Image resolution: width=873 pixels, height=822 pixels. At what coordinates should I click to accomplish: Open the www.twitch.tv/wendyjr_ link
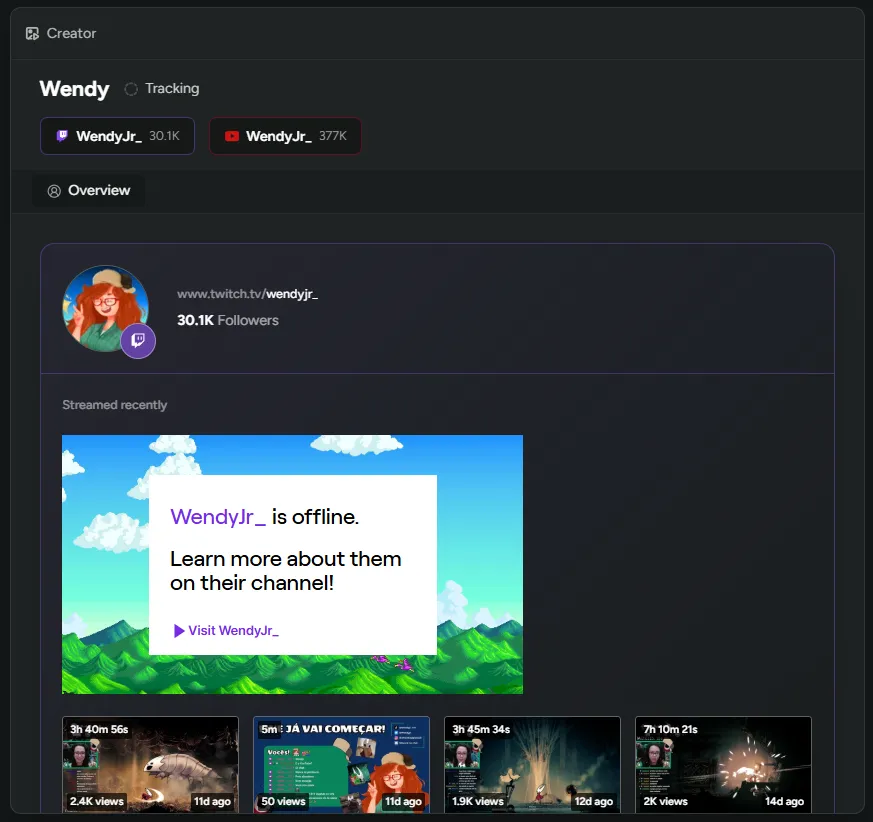(247, 294)
